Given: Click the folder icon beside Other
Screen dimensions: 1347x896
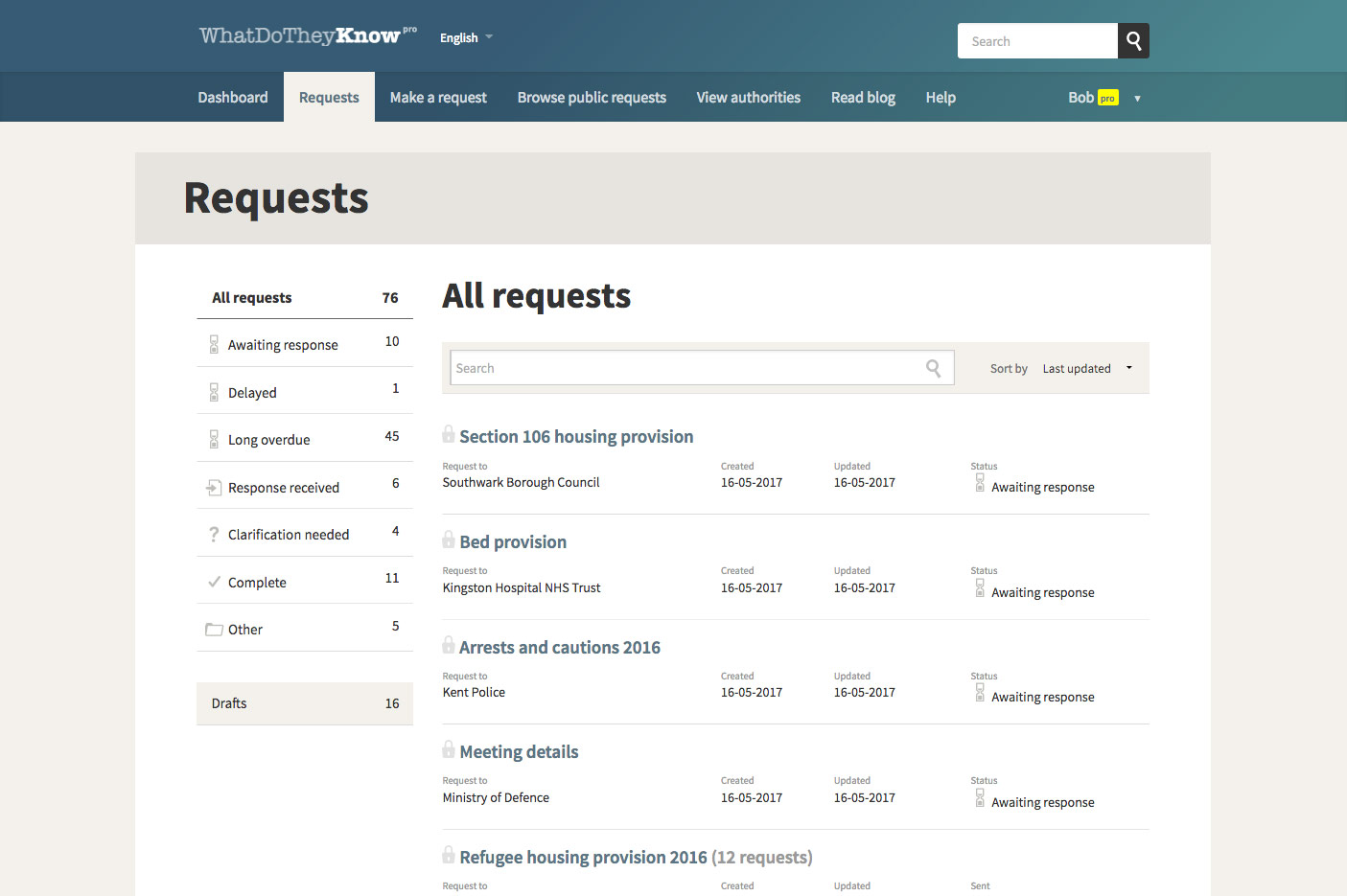Looking at the screenshot, I should click(x=214, y=630).
